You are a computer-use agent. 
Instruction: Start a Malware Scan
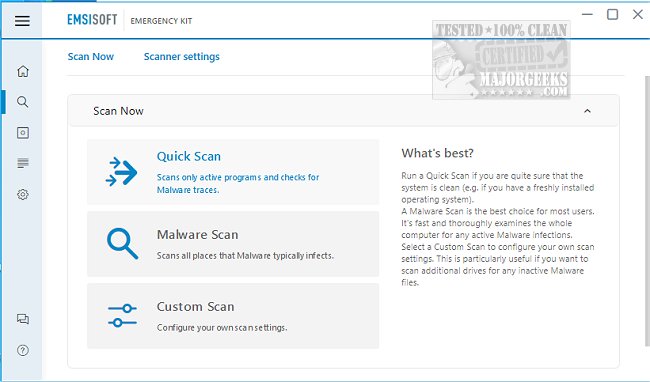(233, 244)
